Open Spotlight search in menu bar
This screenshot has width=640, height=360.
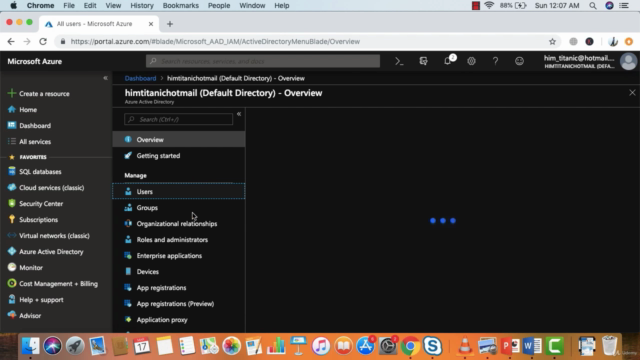[x=593, y=5]
